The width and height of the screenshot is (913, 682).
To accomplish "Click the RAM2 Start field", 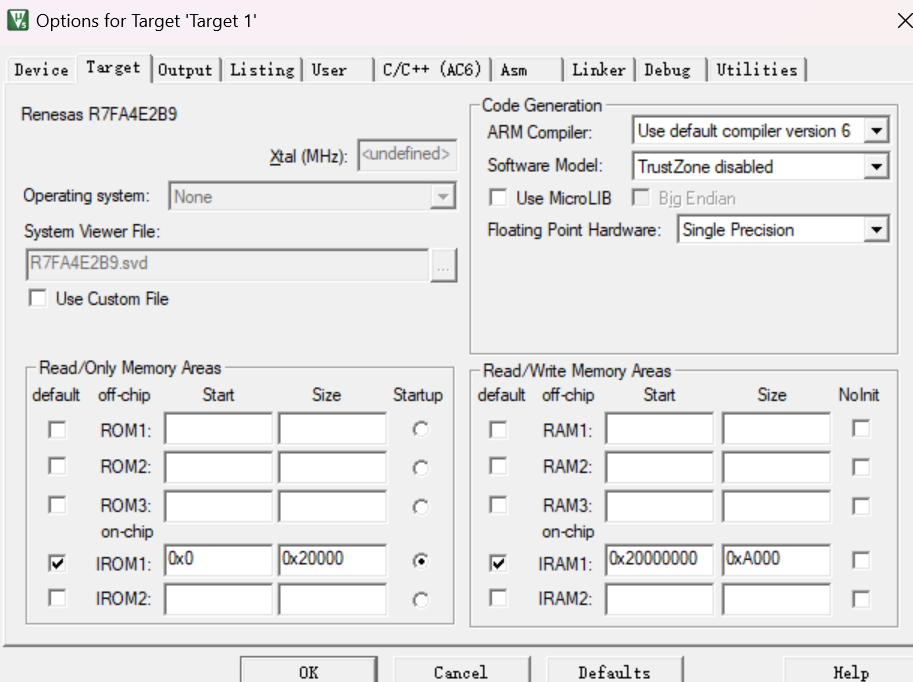I will [659, 467].
